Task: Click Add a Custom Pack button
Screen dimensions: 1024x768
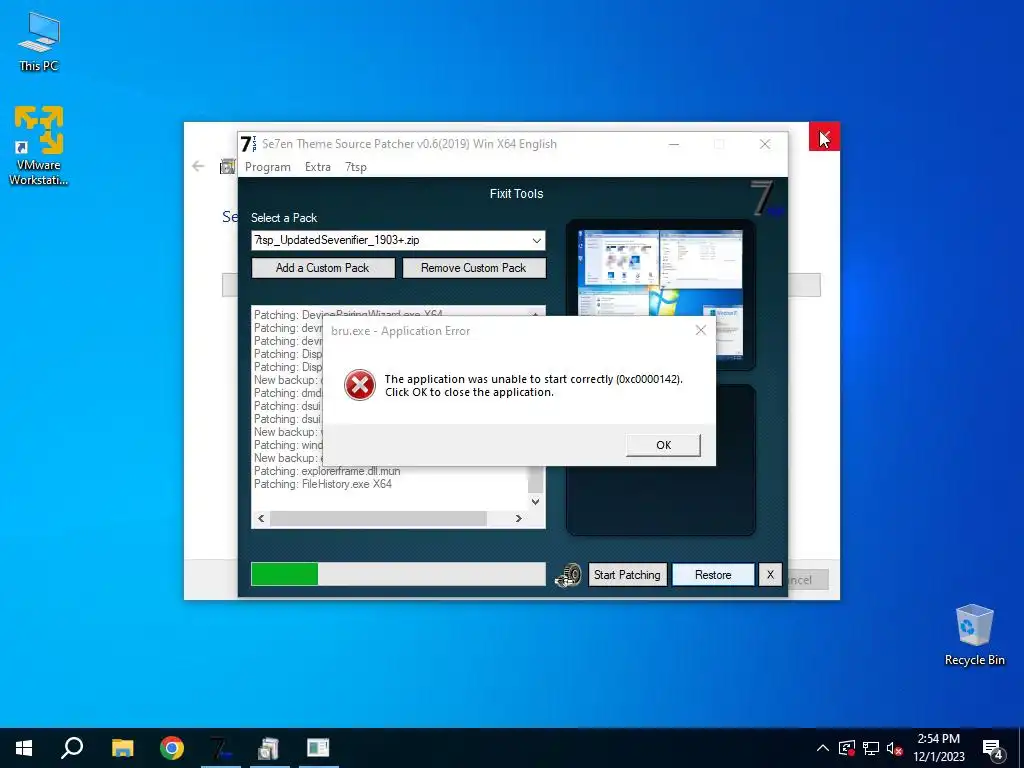Action: [x=323, y=268]
